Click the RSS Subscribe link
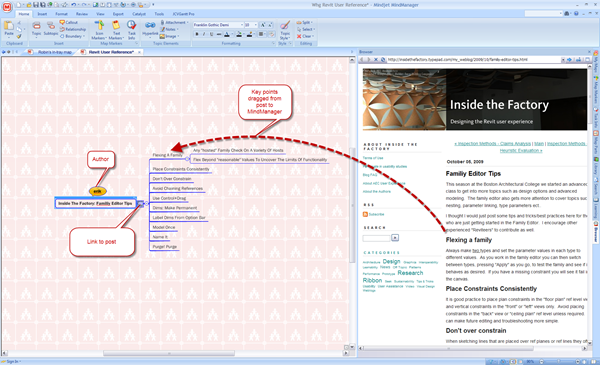The height and width of the screenshot is (365, 600). coord(376,214)
